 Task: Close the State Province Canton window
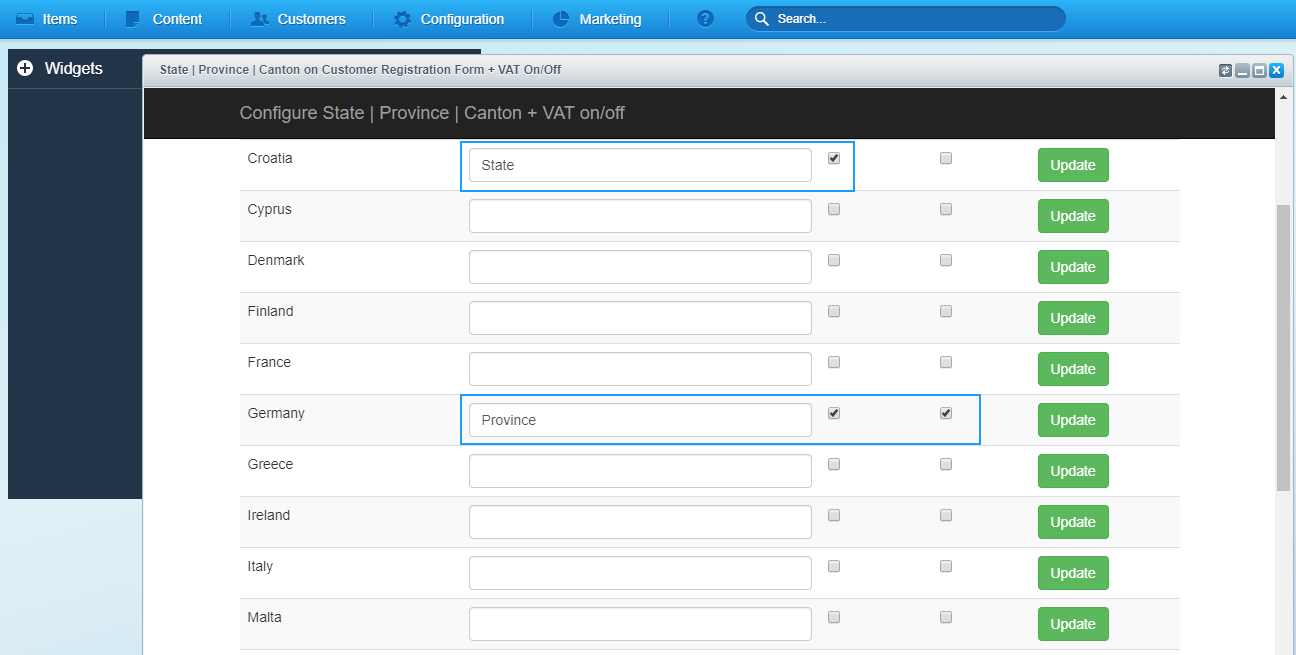pyautogui.click(x=1276, y=70)
